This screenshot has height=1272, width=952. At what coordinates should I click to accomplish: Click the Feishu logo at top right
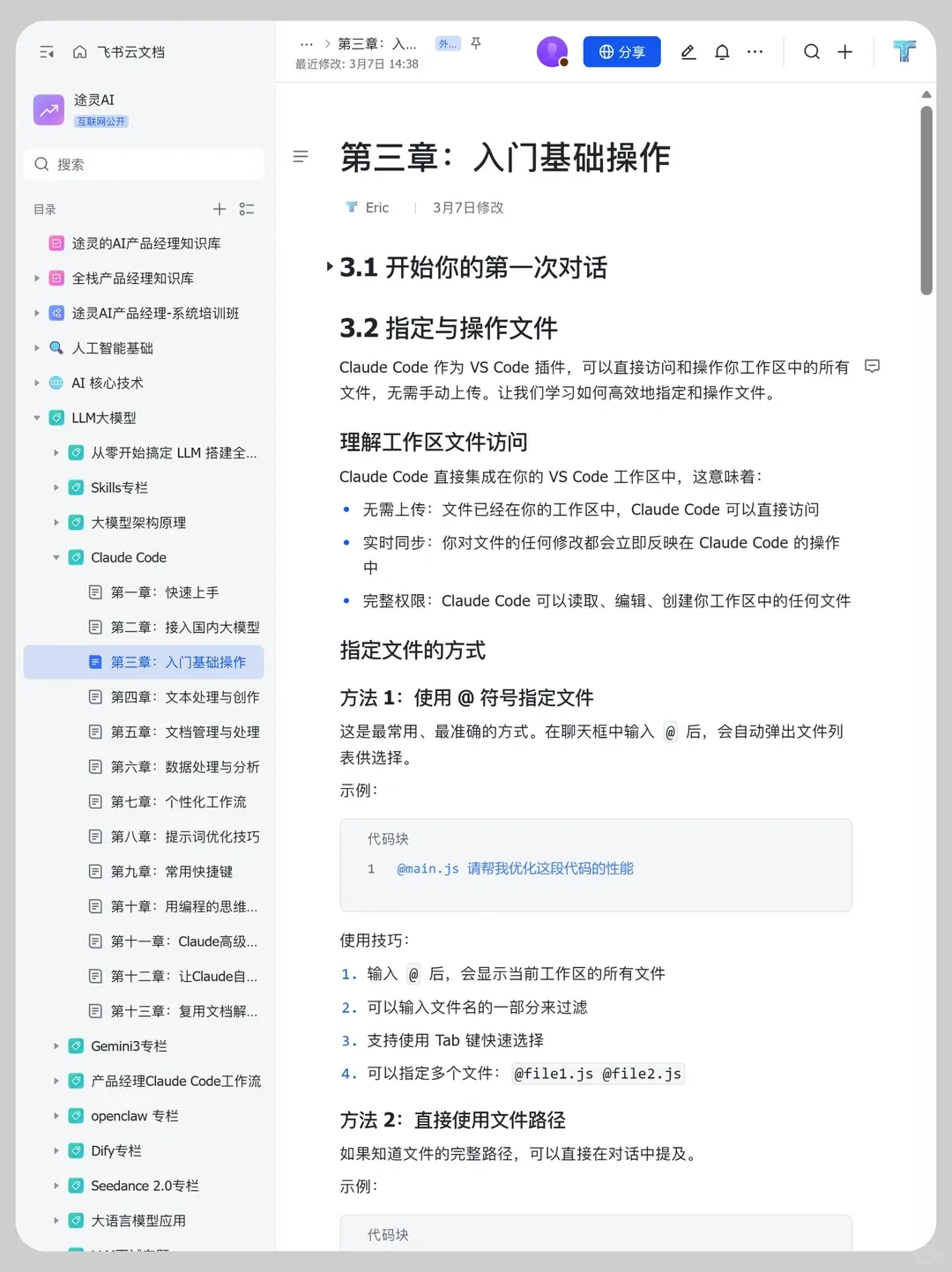click(904, 51)
